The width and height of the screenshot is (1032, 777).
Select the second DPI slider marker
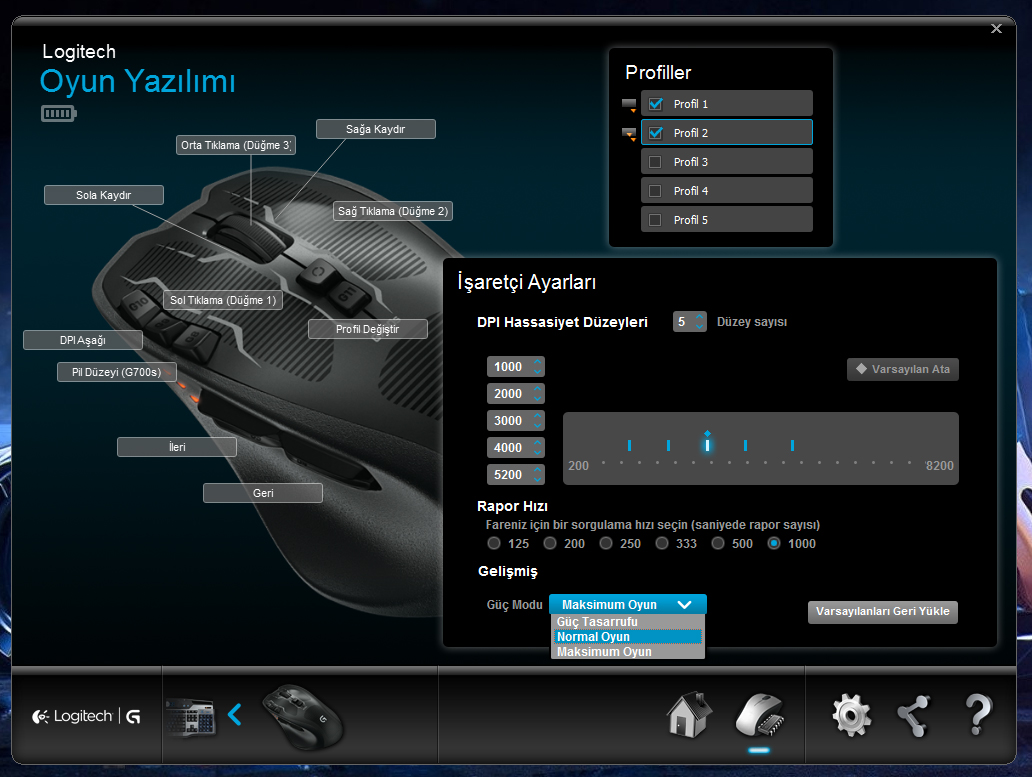tap(669, 445)
